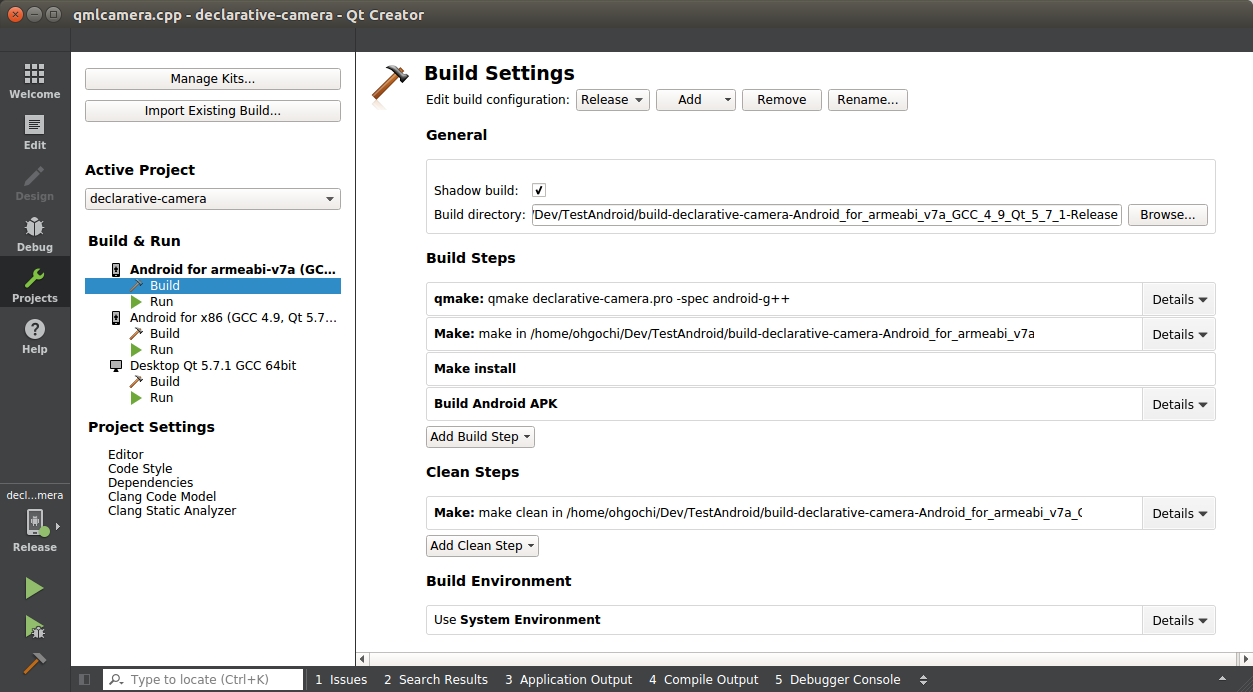Open the Debugger Console pane
This screenshot has width=1253, height=692.
point(838,680)
